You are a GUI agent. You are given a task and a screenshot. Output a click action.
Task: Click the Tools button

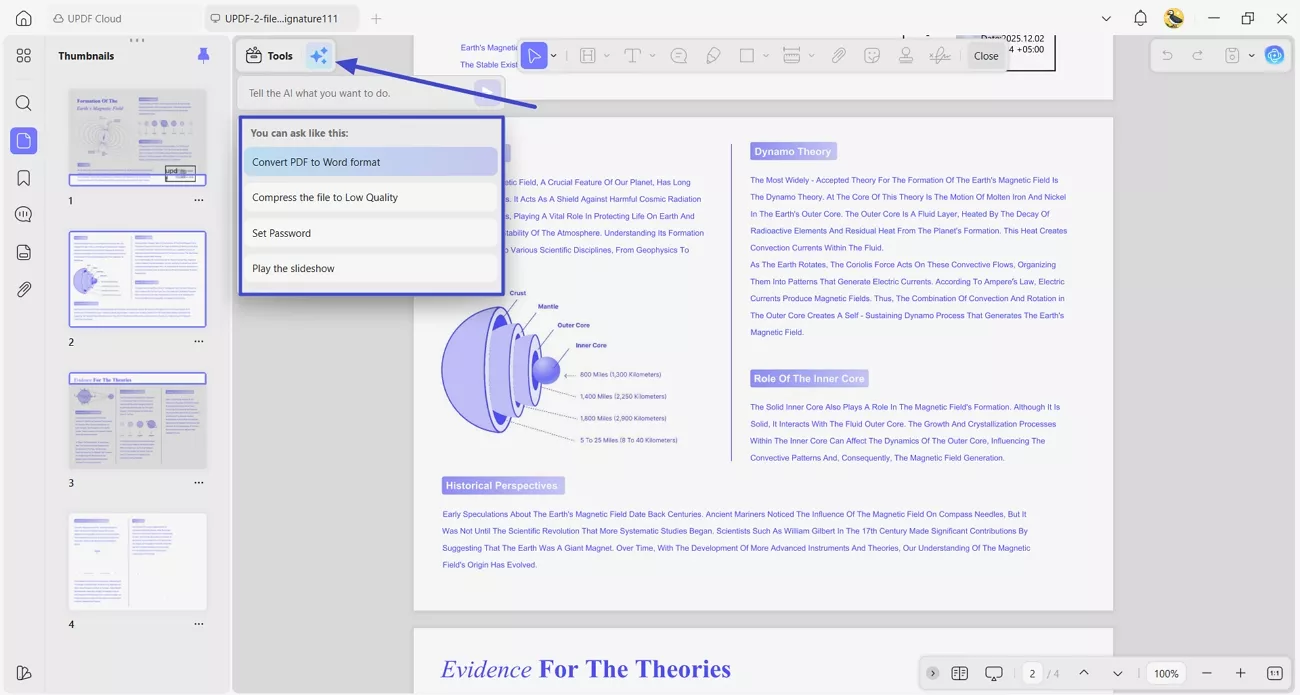tap(270, 56)
